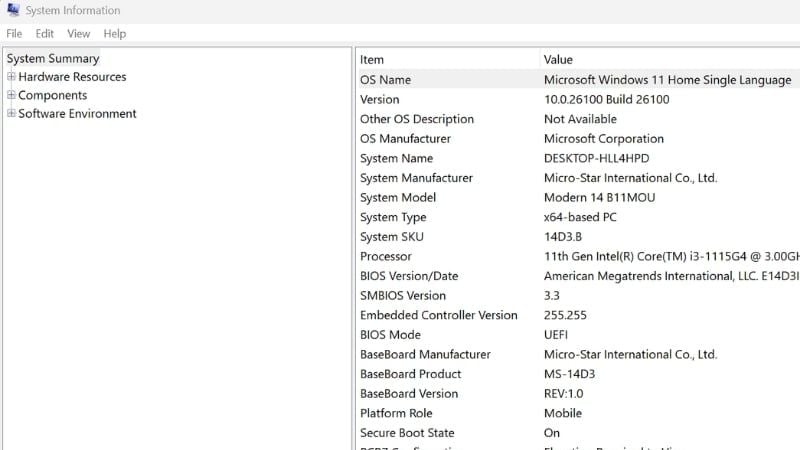
Task: Select the System Model row
Action: [x=398, y=198]
